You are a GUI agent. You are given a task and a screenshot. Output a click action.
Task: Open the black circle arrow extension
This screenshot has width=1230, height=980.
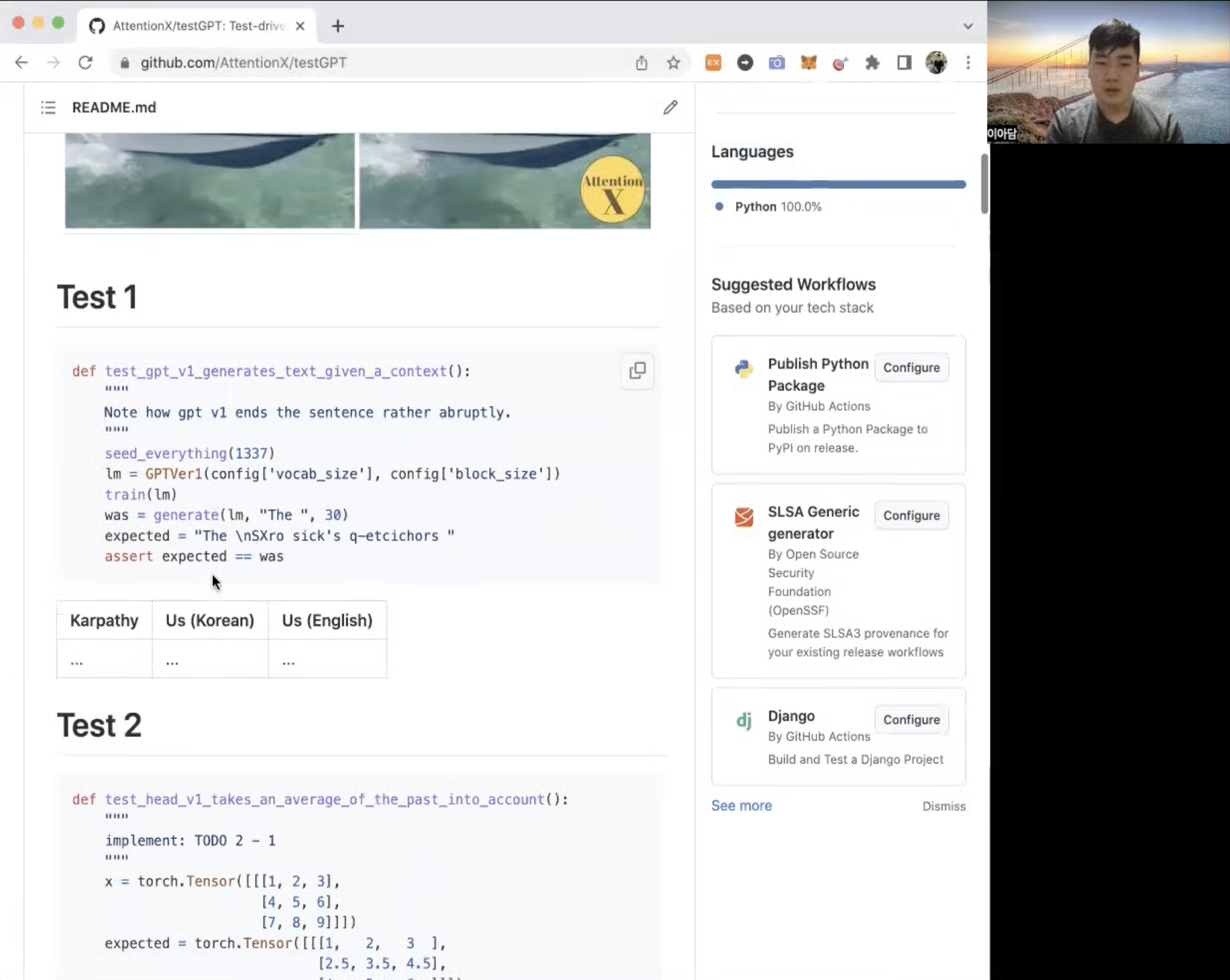pos(745,62)
